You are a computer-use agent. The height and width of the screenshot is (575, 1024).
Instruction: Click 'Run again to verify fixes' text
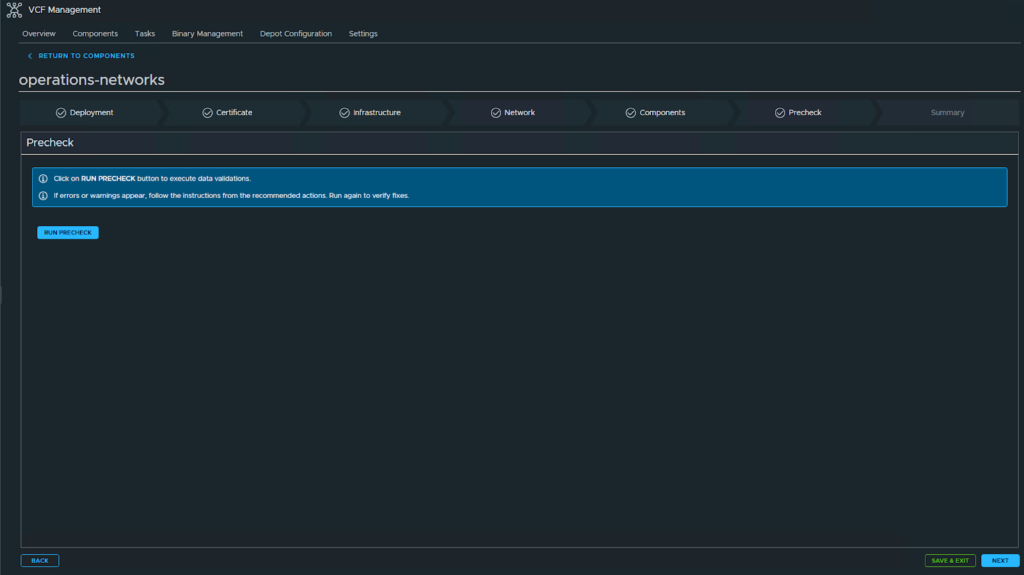(369, 195)
